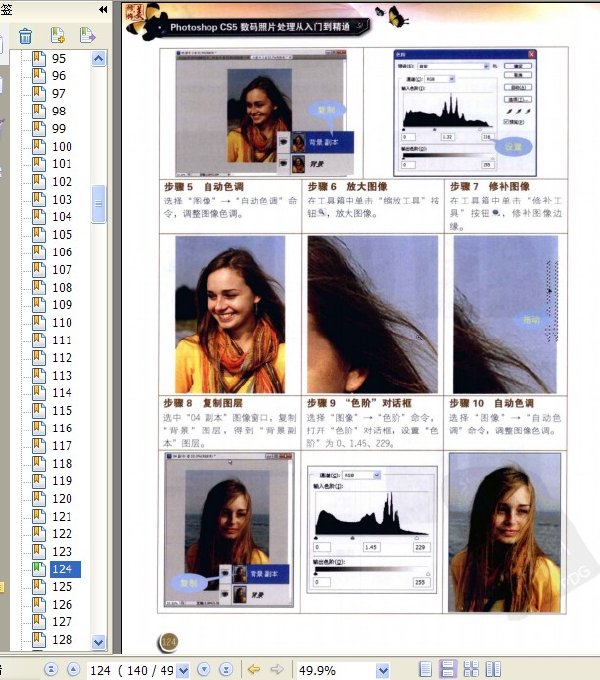Open bookmark 98

coord(59,111)
